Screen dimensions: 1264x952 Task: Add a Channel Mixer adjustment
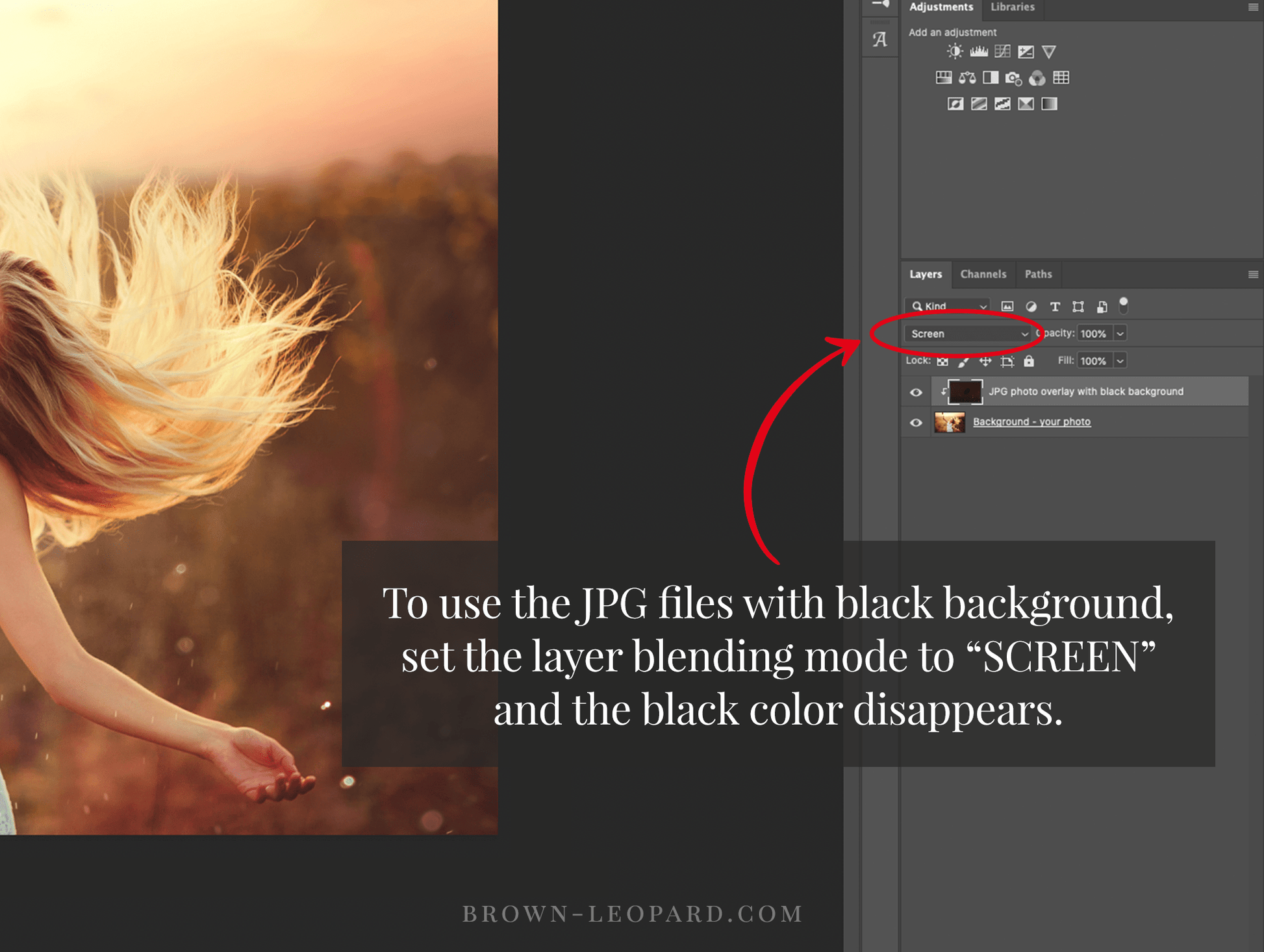pos(1037,78)
